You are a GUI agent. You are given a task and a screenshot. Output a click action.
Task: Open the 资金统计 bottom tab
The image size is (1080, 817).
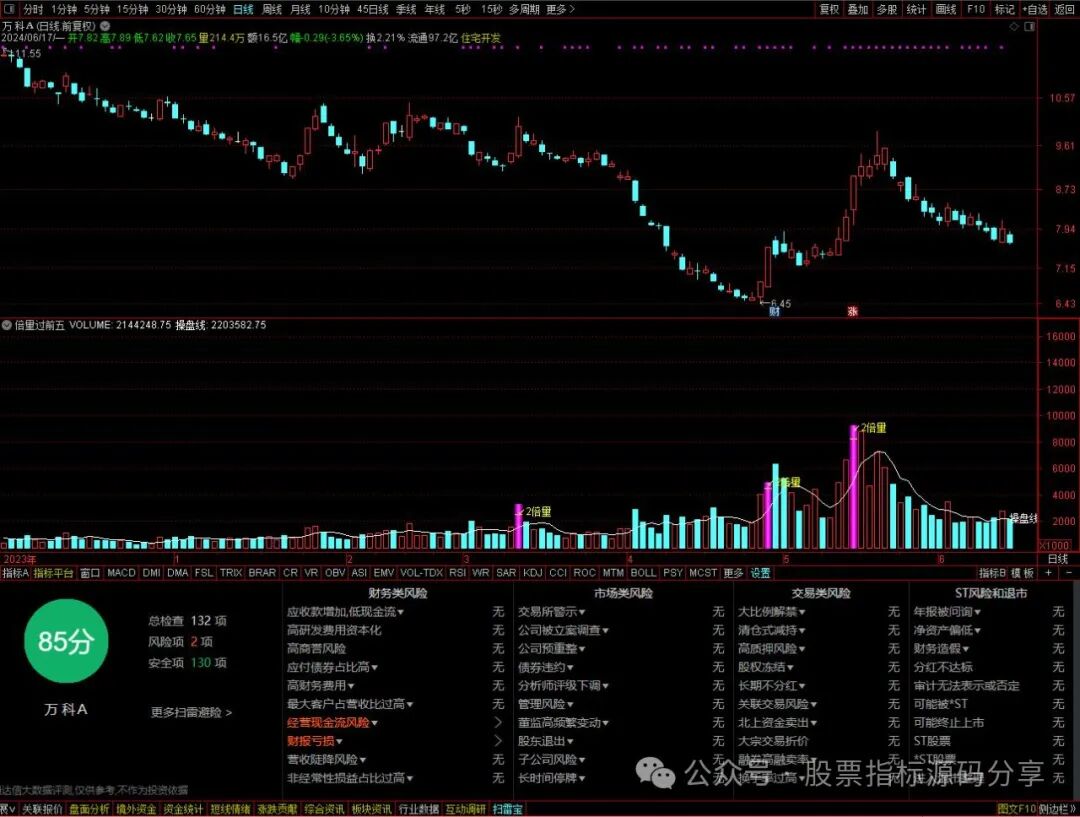coord(183,809)
